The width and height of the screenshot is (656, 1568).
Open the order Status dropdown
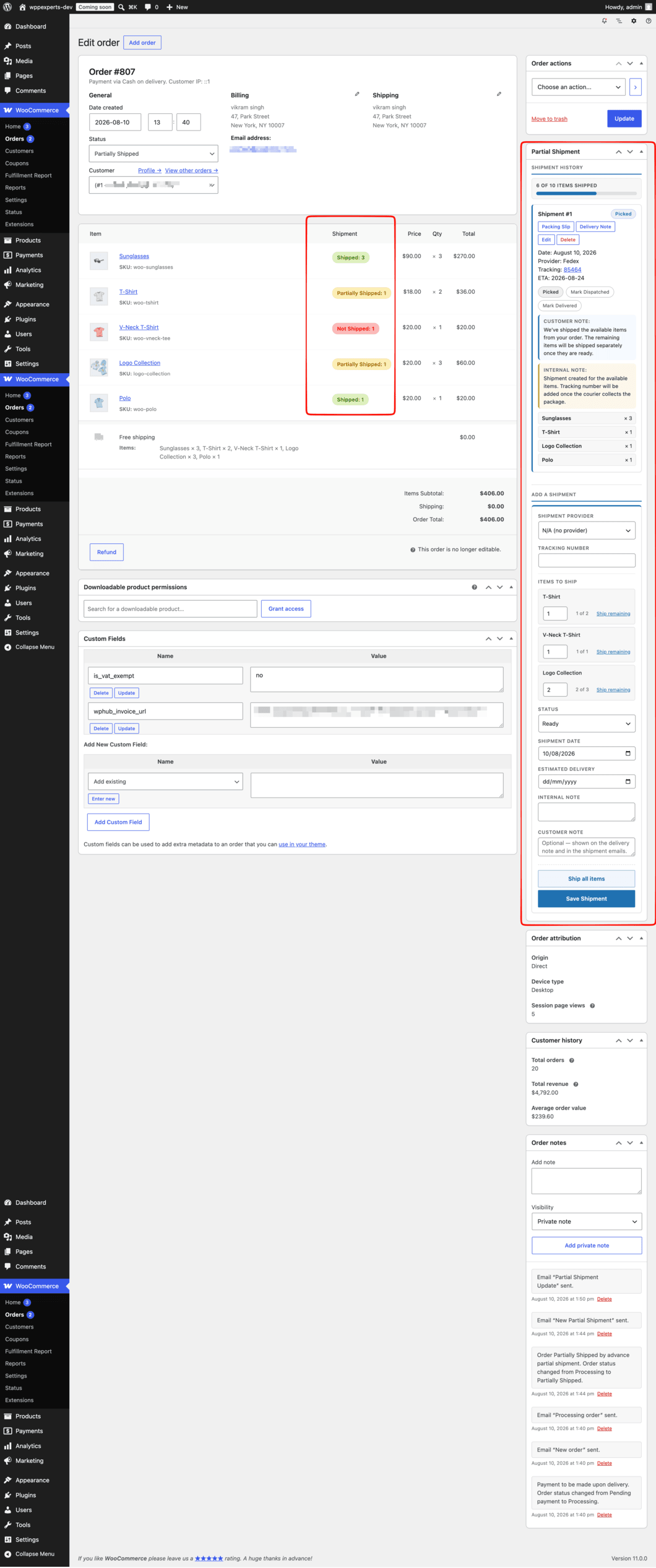pyautogui.click(x=153, y=153)
